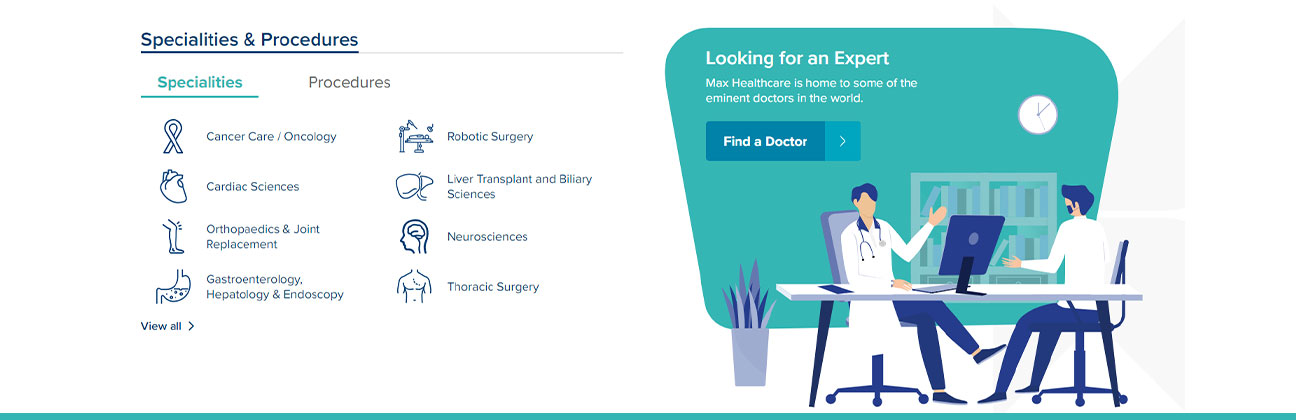The width and height of the screenshot is (1296, 420).
Task: Open the View all specialities link
Action: click(x=161, y=326)
